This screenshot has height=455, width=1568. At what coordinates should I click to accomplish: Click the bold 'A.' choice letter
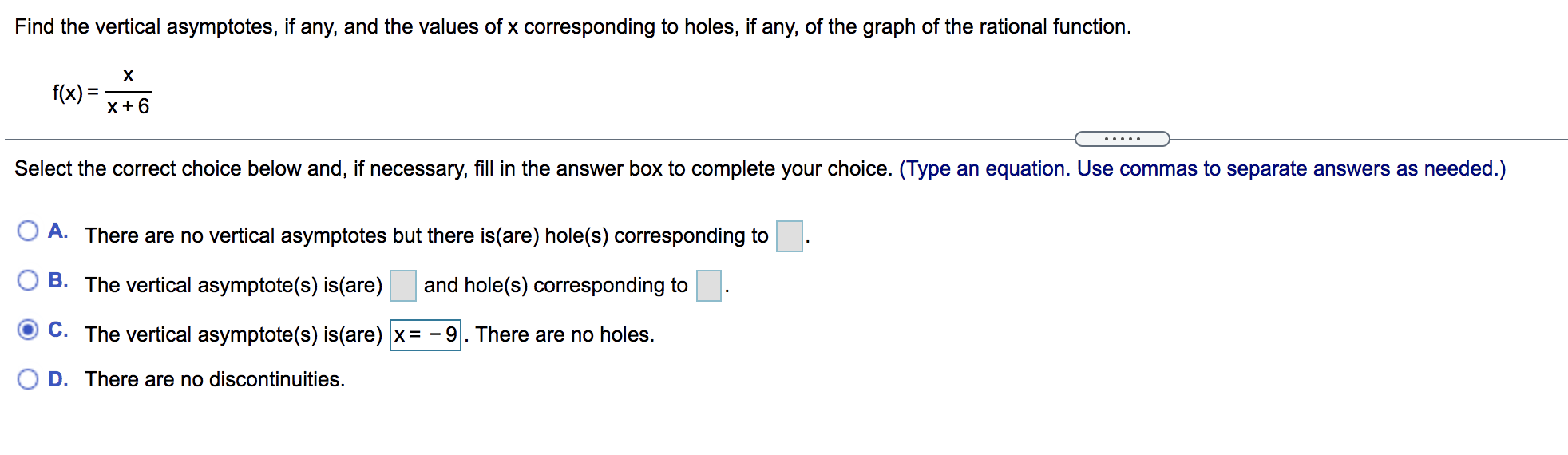(x=57, y=231)
